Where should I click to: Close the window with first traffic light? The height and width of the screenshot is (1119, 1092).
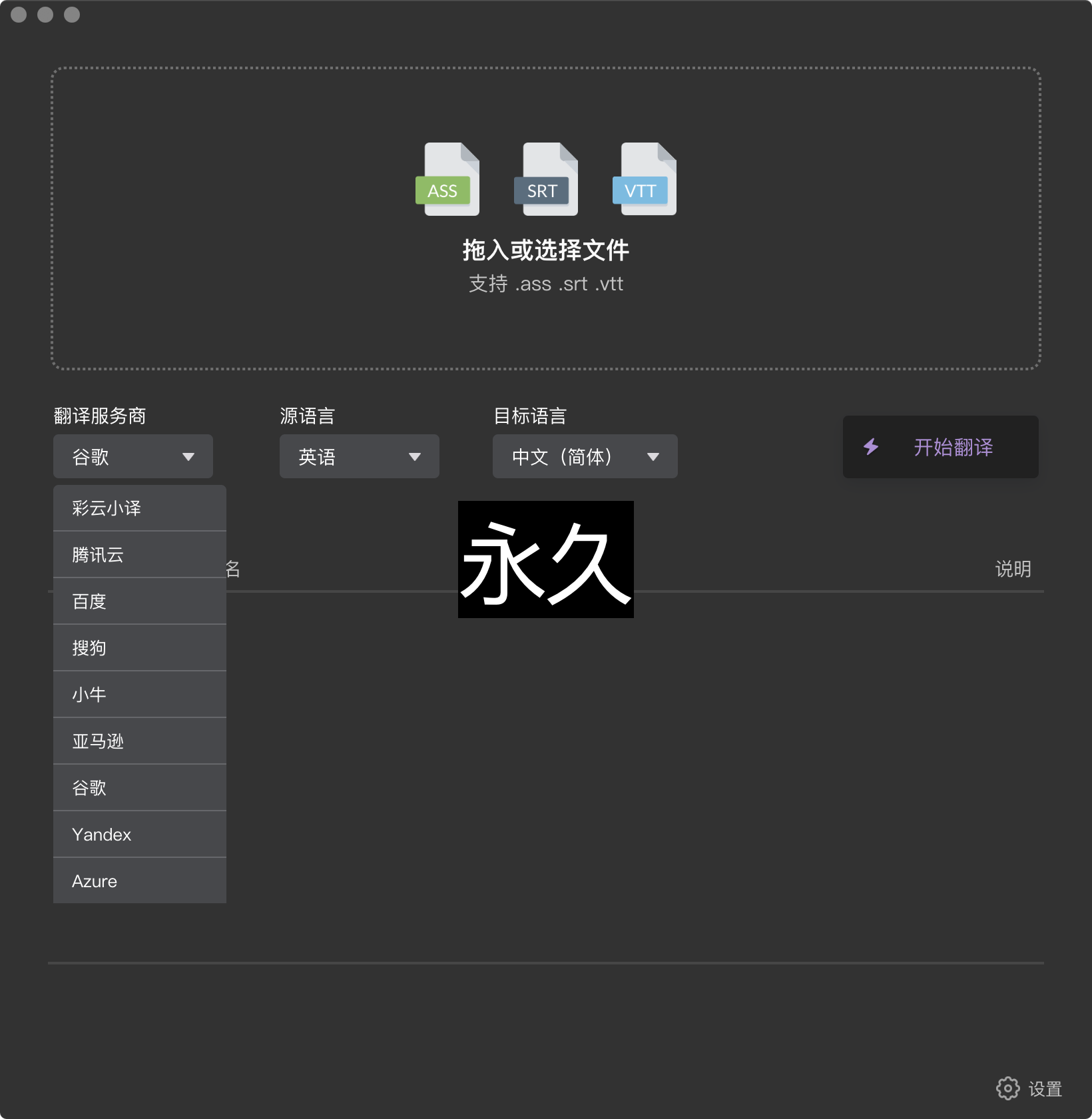(19, 15)
